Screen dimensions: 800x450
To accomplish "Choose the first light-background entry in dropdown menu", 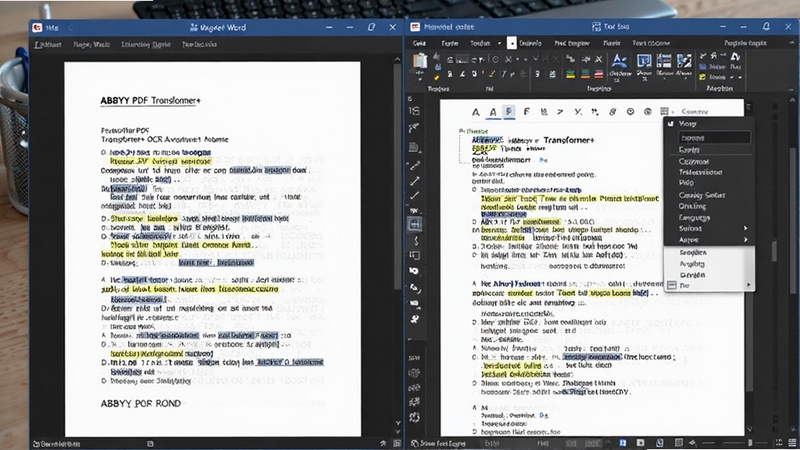I will (709, 253).
